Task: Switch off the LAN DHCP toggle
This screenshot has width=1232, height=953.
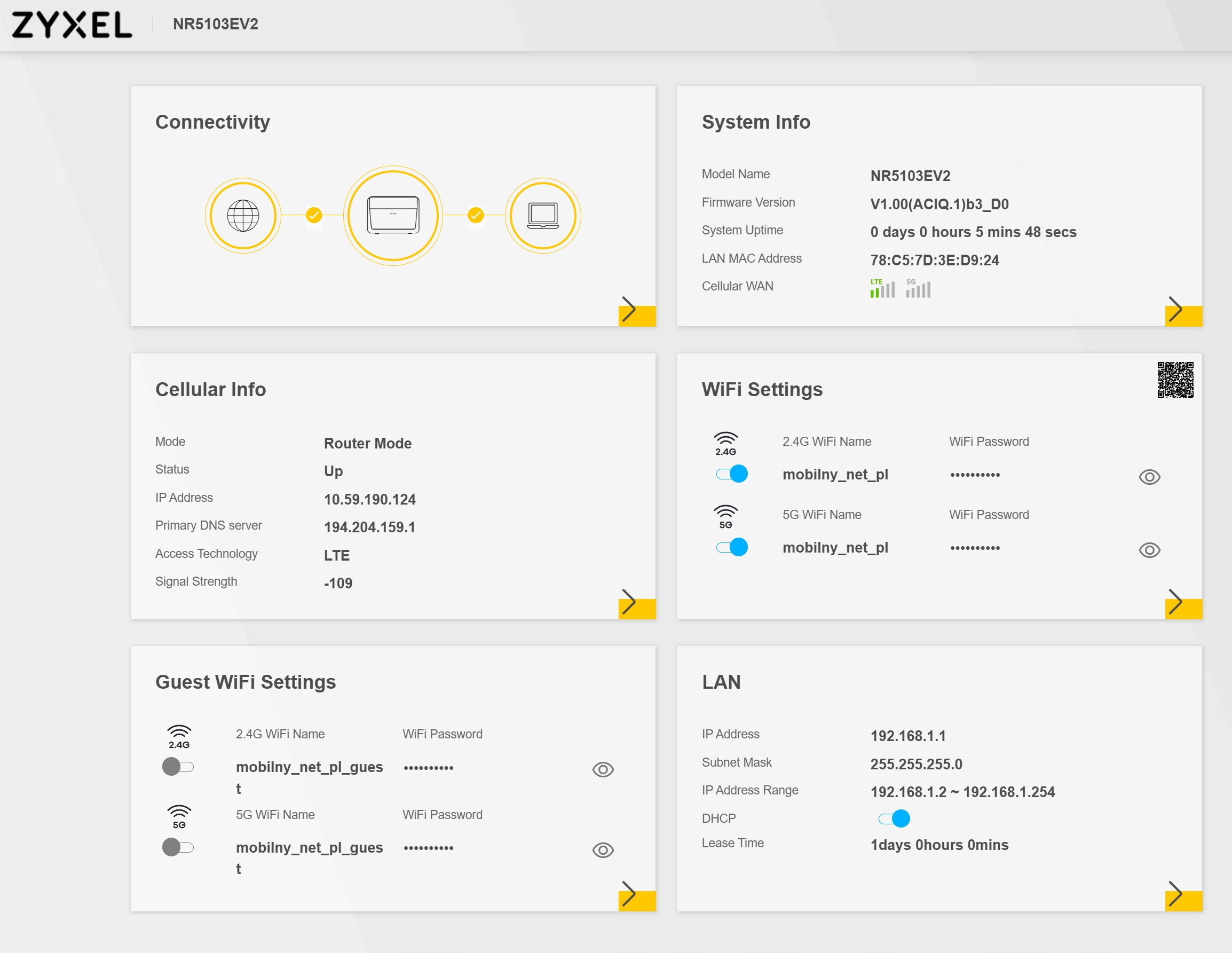Action: pyautogui.click(x=894, y=818)
